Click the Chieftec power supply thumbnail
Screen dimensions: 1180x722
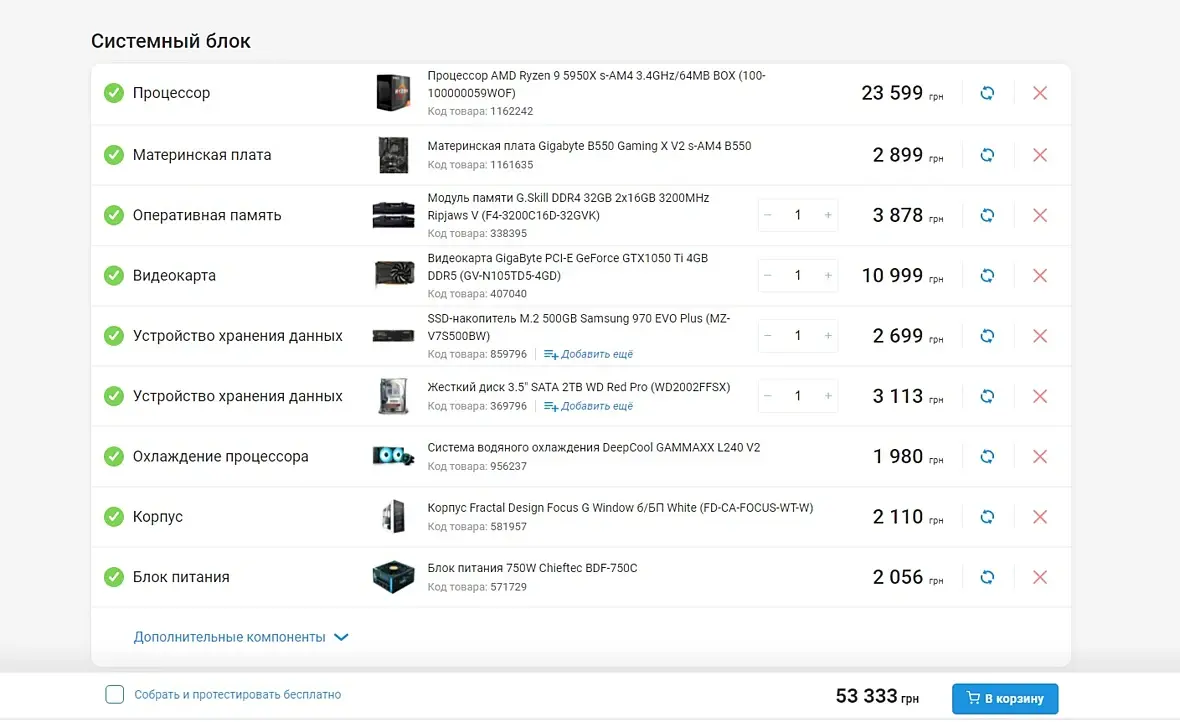(394, 577)
